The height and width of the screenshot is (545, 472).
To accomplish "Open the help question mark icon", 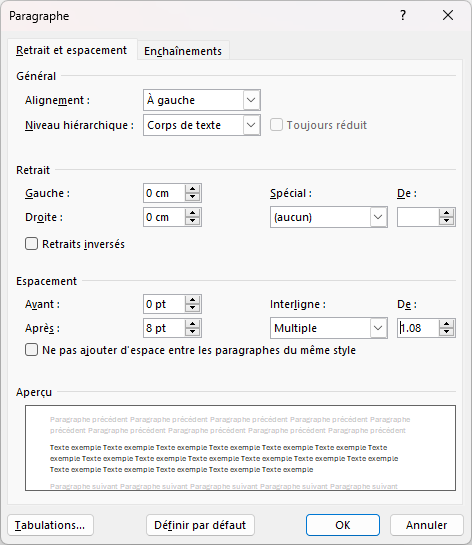I will [402, 15].
